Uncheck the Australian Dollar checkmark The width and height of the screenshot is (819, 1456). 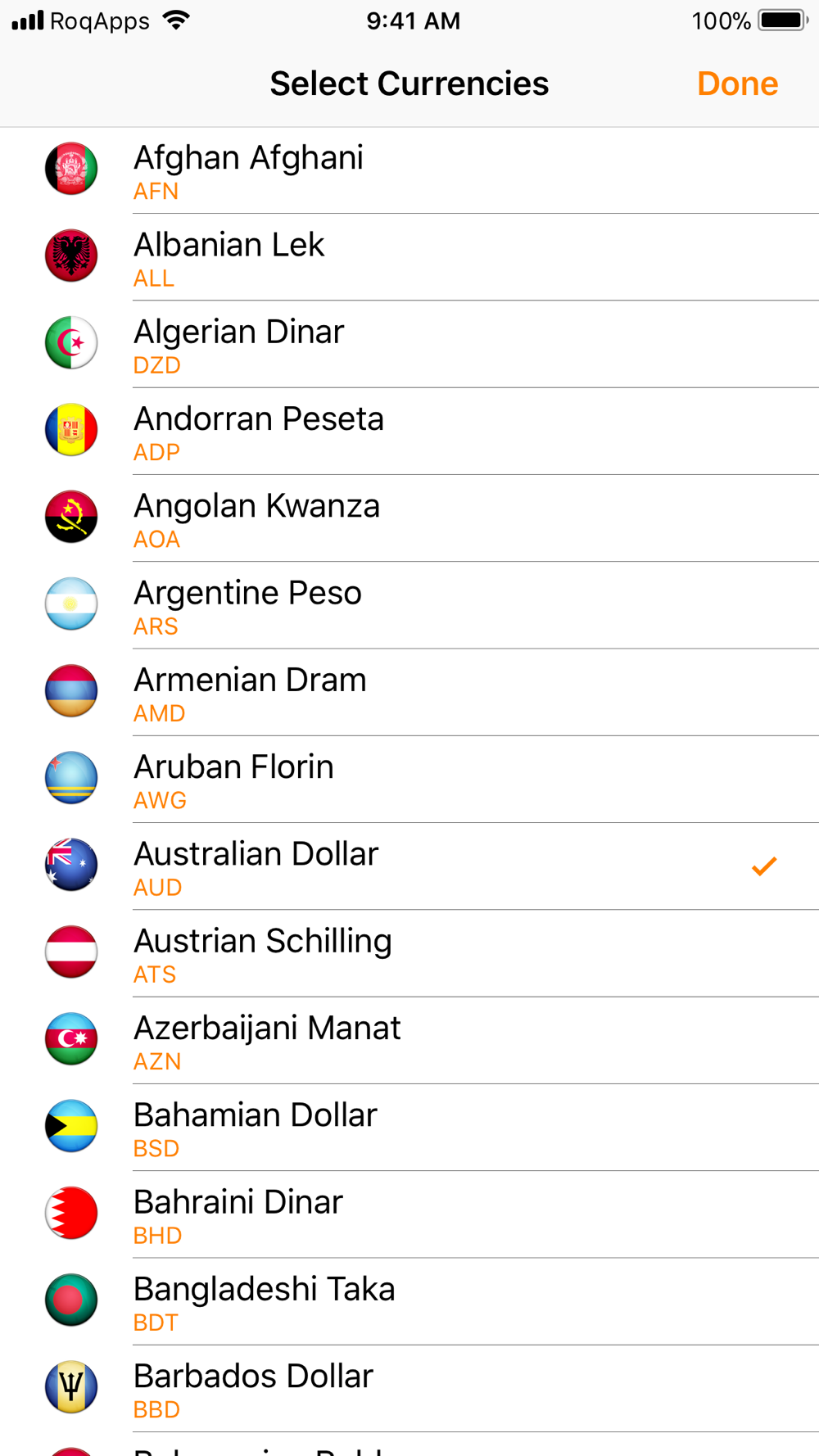tap(763, 866)
